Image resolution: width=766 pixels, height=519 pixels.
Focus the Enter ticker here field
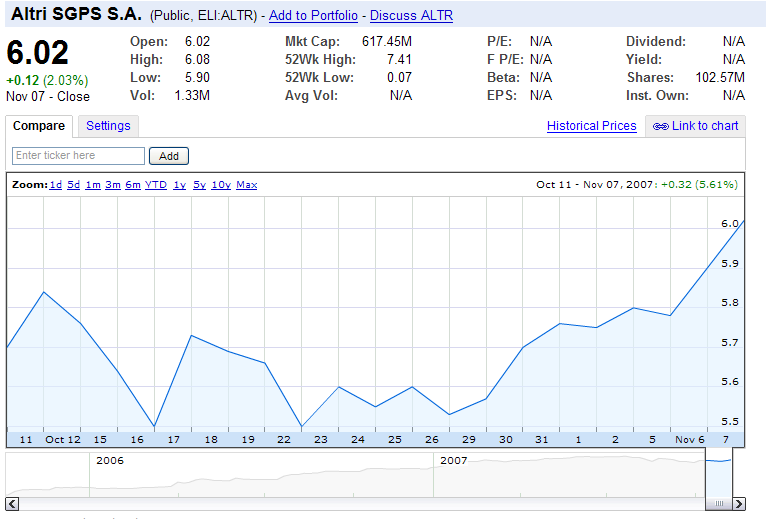78,156
